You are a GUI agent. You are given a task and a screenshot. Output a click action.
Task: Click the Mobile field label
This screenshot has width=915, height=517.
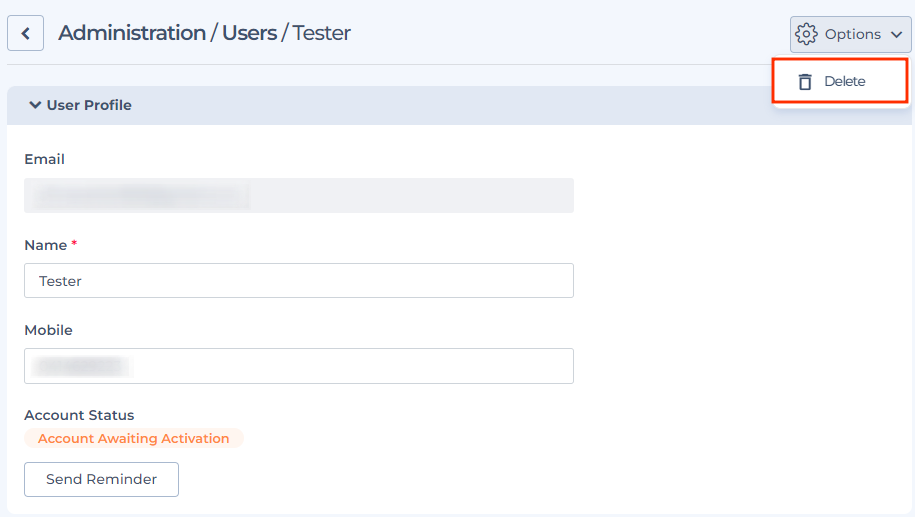(48, 330)
